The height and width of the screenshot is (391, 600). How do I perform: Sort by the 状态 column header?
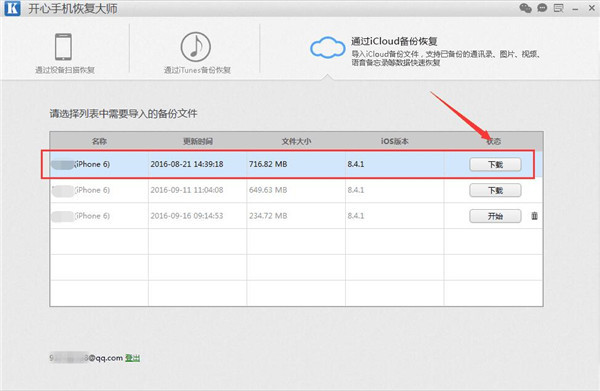pyautogui.click(x=493, y=141)
